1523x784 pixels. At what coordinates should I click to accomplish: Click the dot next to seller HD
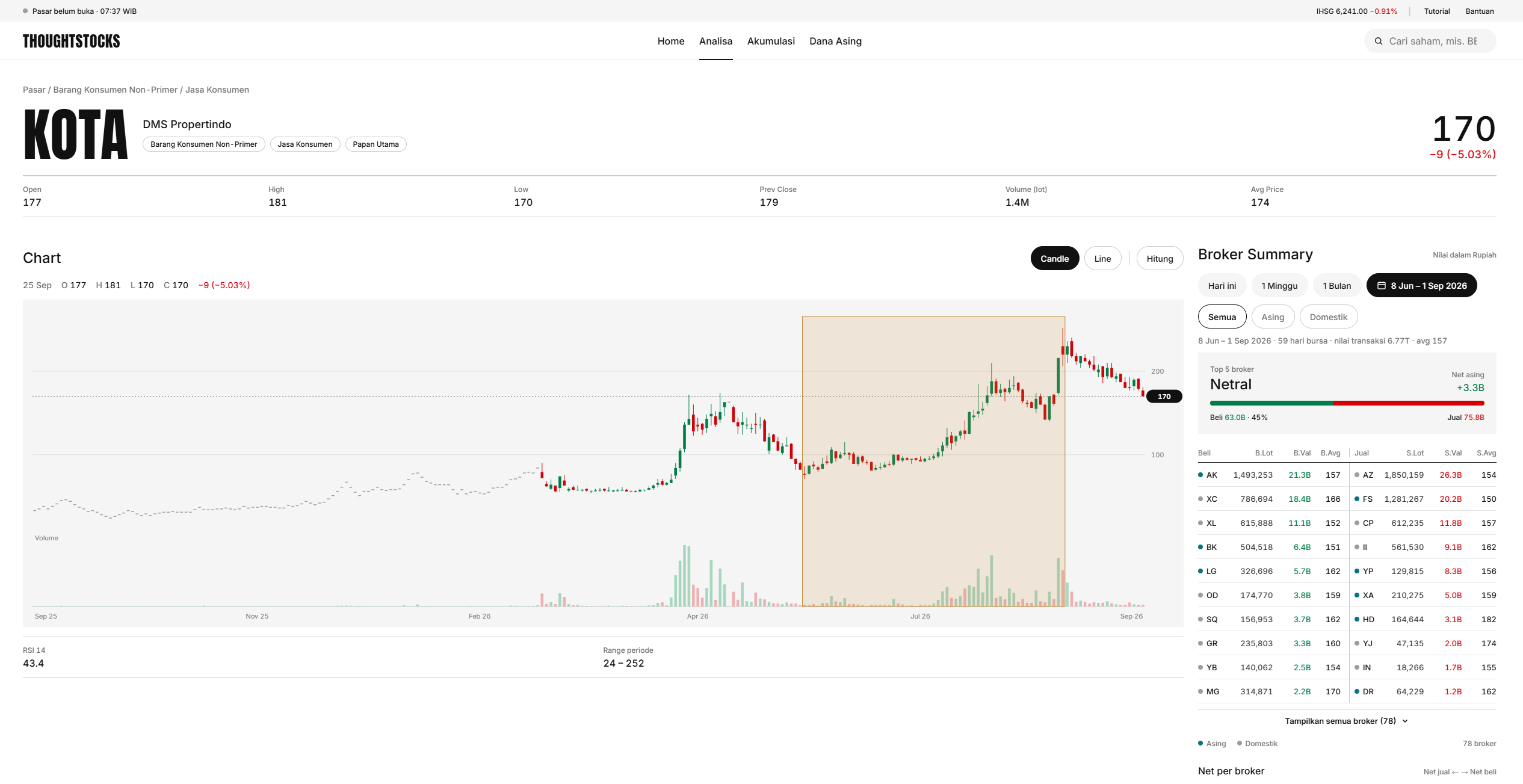1357,620
